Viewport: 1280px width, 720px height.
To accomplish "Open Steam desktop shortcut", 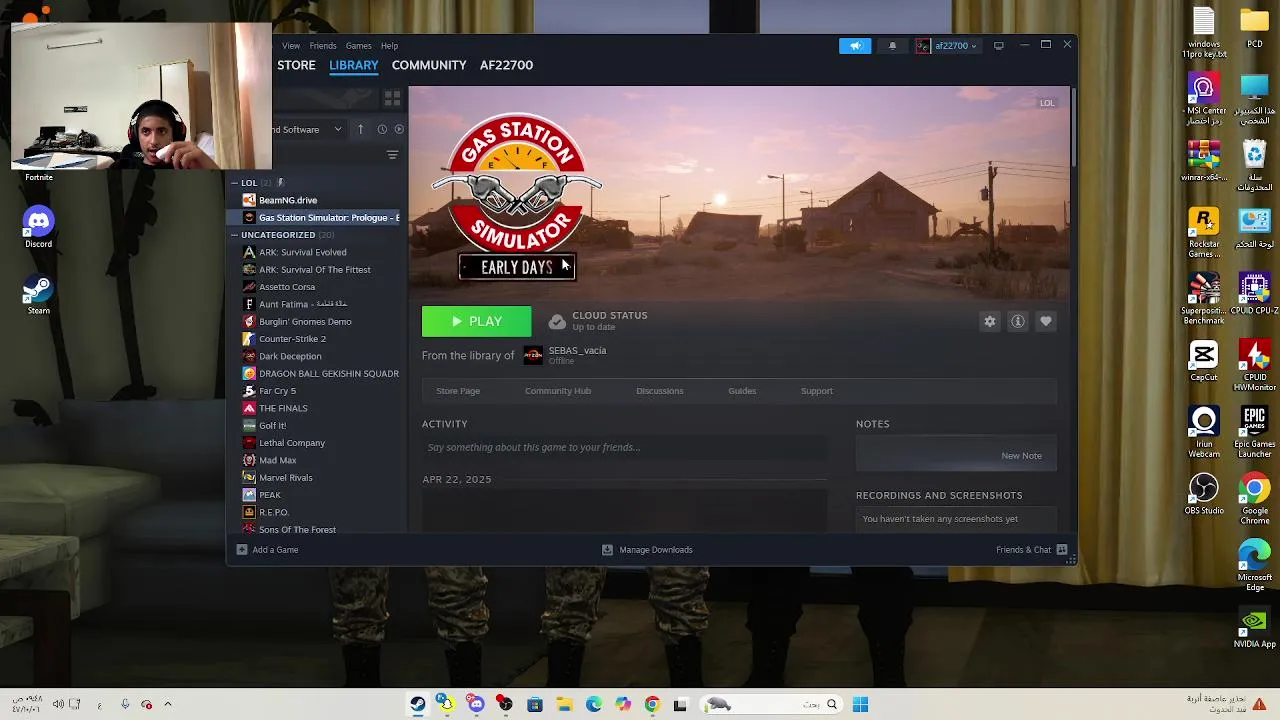I will [x=38, y=293].
